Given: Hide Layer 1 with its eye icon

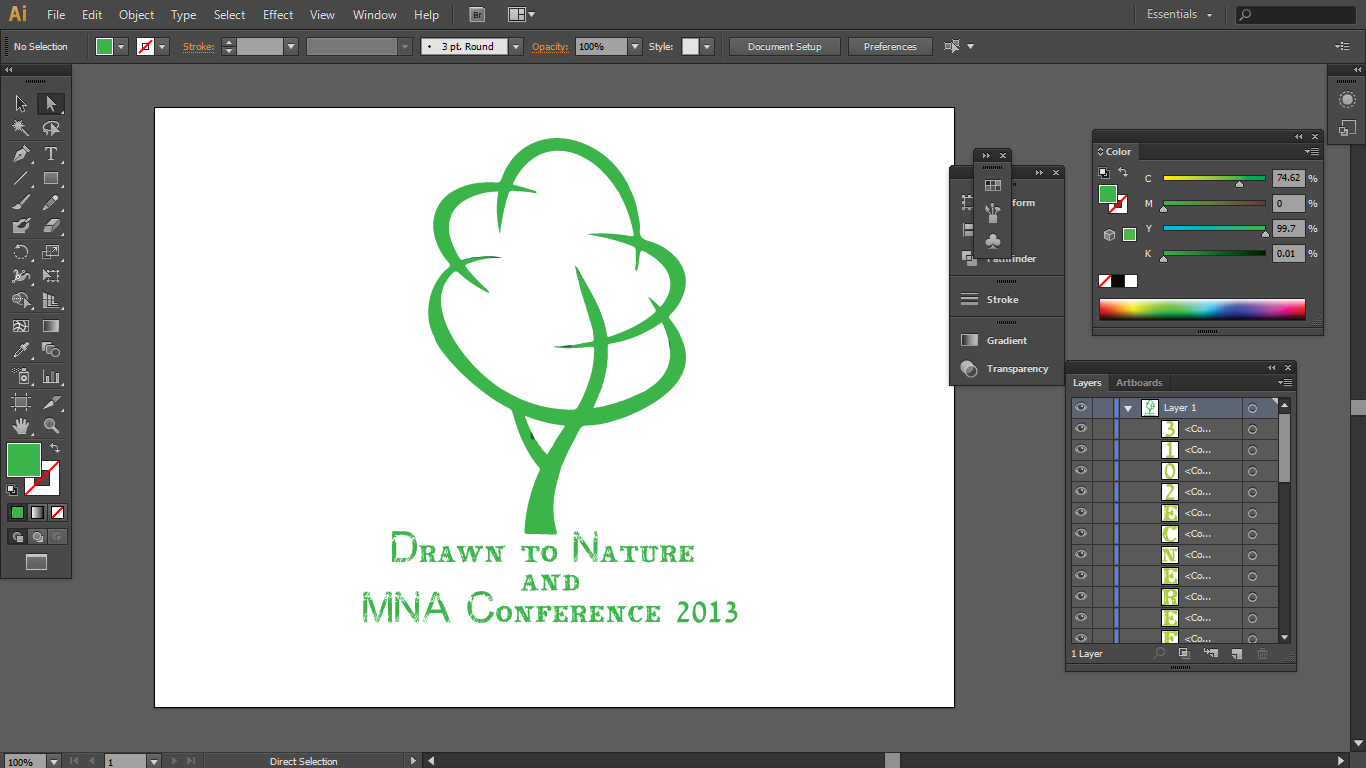Looking at the screenshot, I should pos(1080,408).
